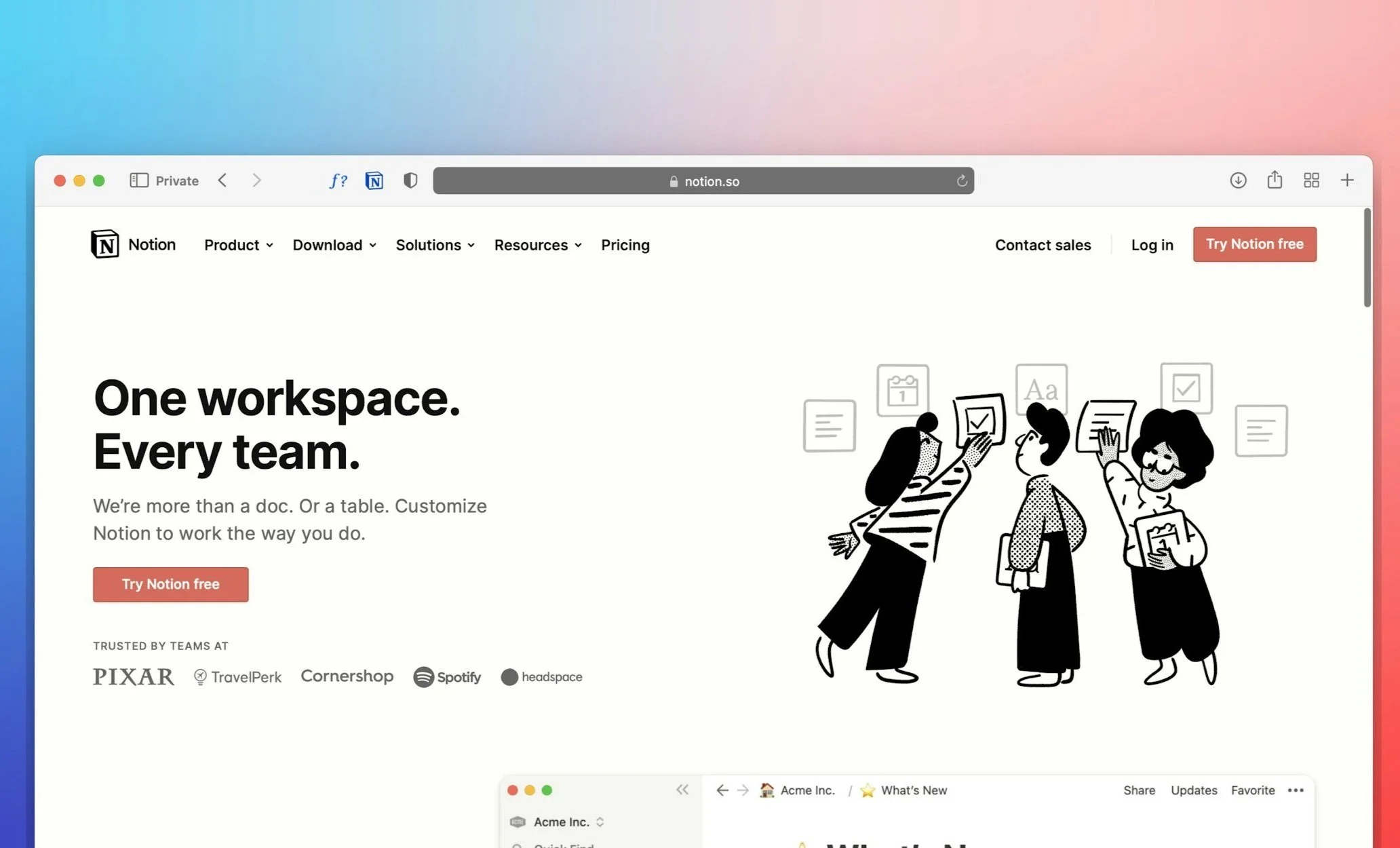Image resolution: width=1400 pixels, height=848 pixels.
Task: Click the Safari sidebar toggle icon
Action: (139, 180)
